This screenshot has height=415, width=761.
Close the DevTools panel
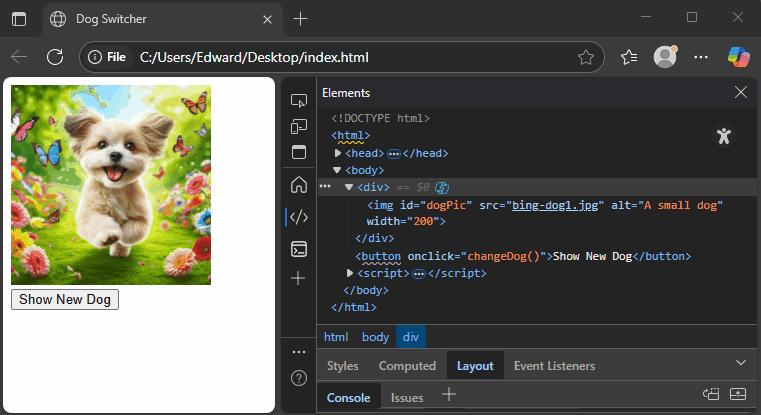pyautogui.click(x=741, y=92)
